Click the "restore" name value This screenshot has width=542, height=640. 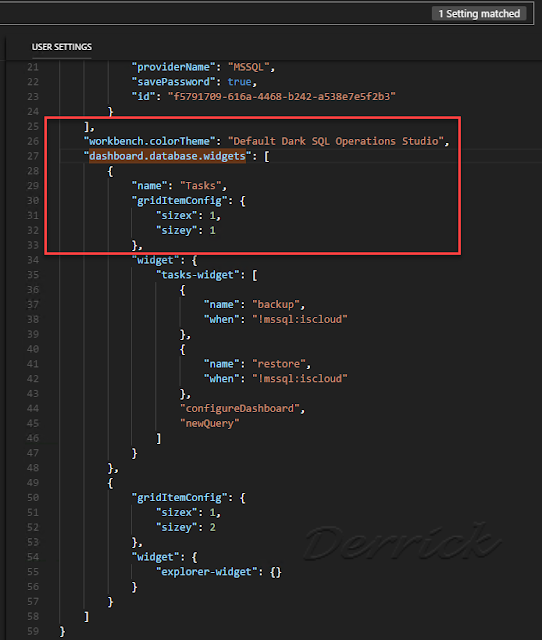[x=279, y=364]
